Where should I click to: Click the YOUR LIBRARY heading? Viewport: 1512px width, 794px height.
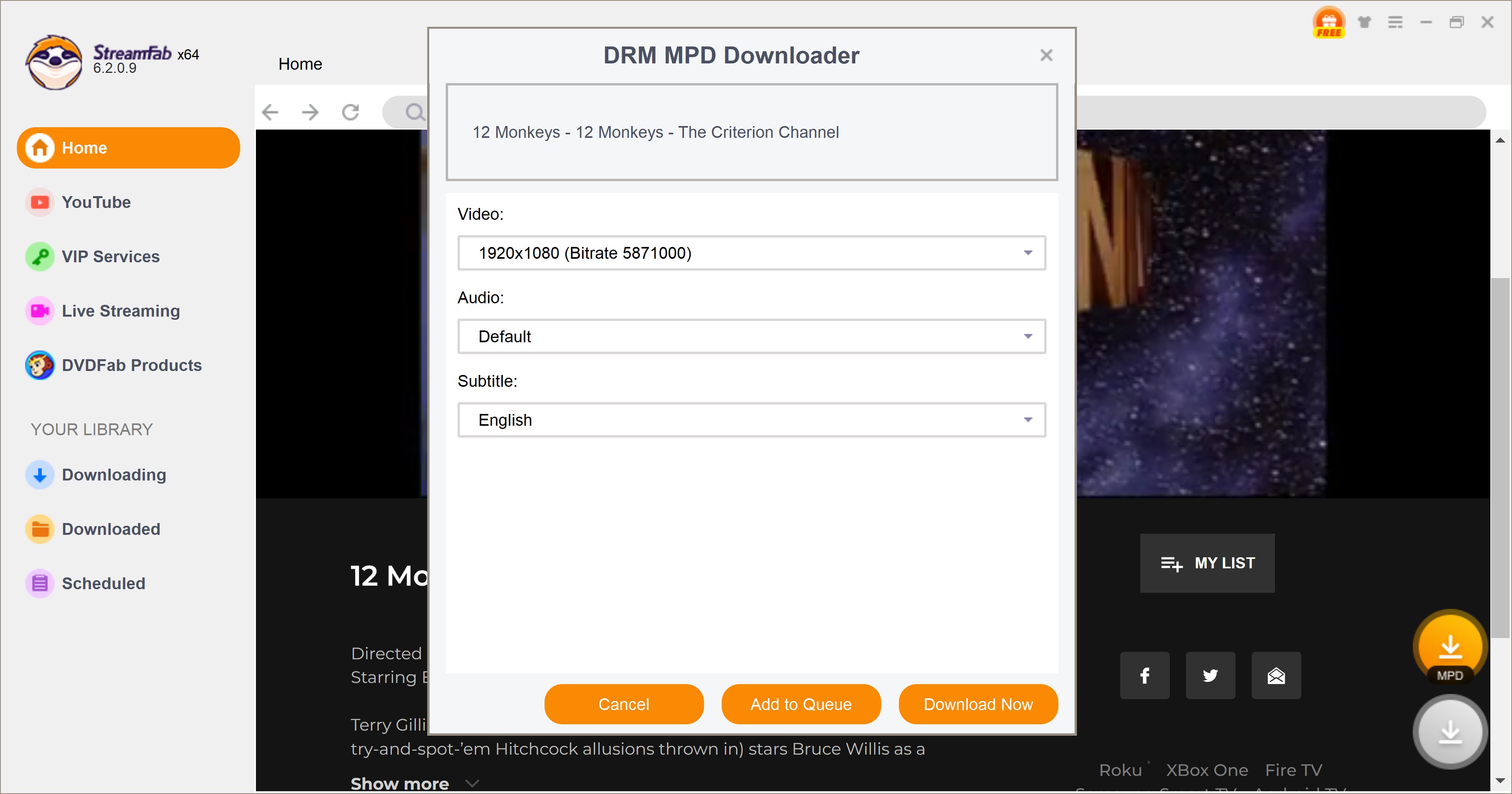[x=92, y=429]
